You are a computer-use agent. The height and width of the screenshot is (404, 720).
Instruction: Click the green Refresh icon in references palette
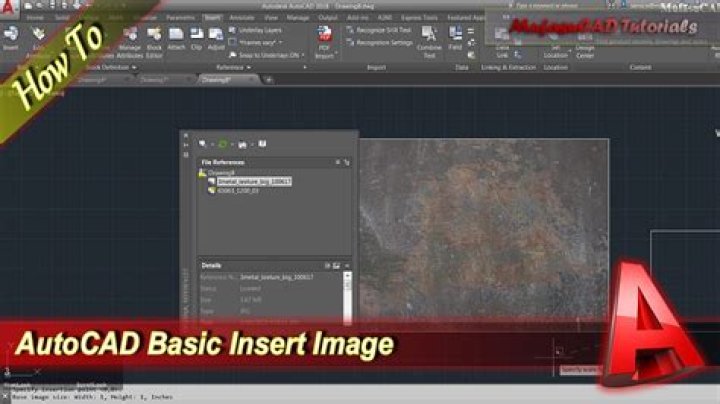point(222,144)
